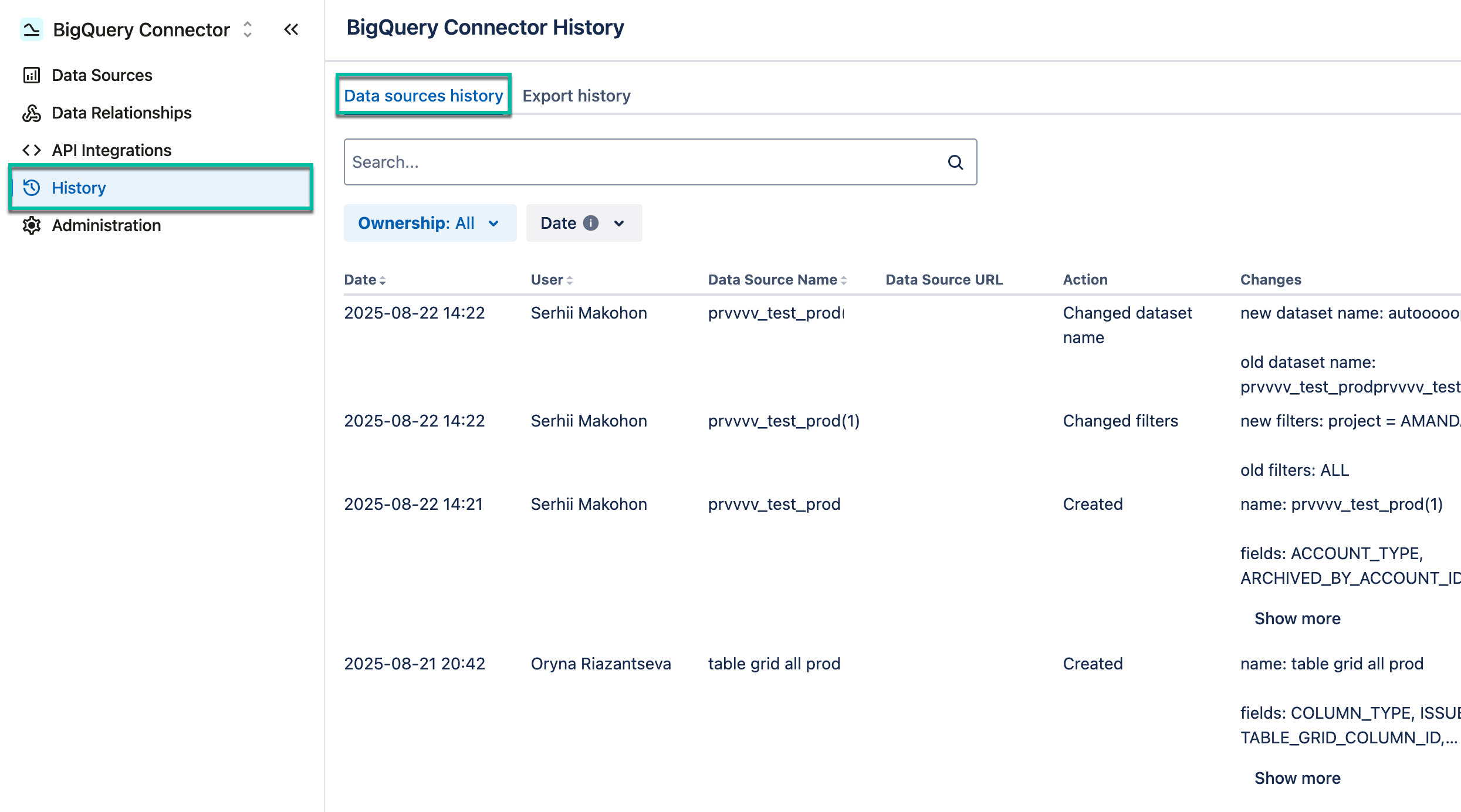This screenshot has height=812, width=1461.
Task: Click the API Integrations code icon
Action: [x=32, y=150]
